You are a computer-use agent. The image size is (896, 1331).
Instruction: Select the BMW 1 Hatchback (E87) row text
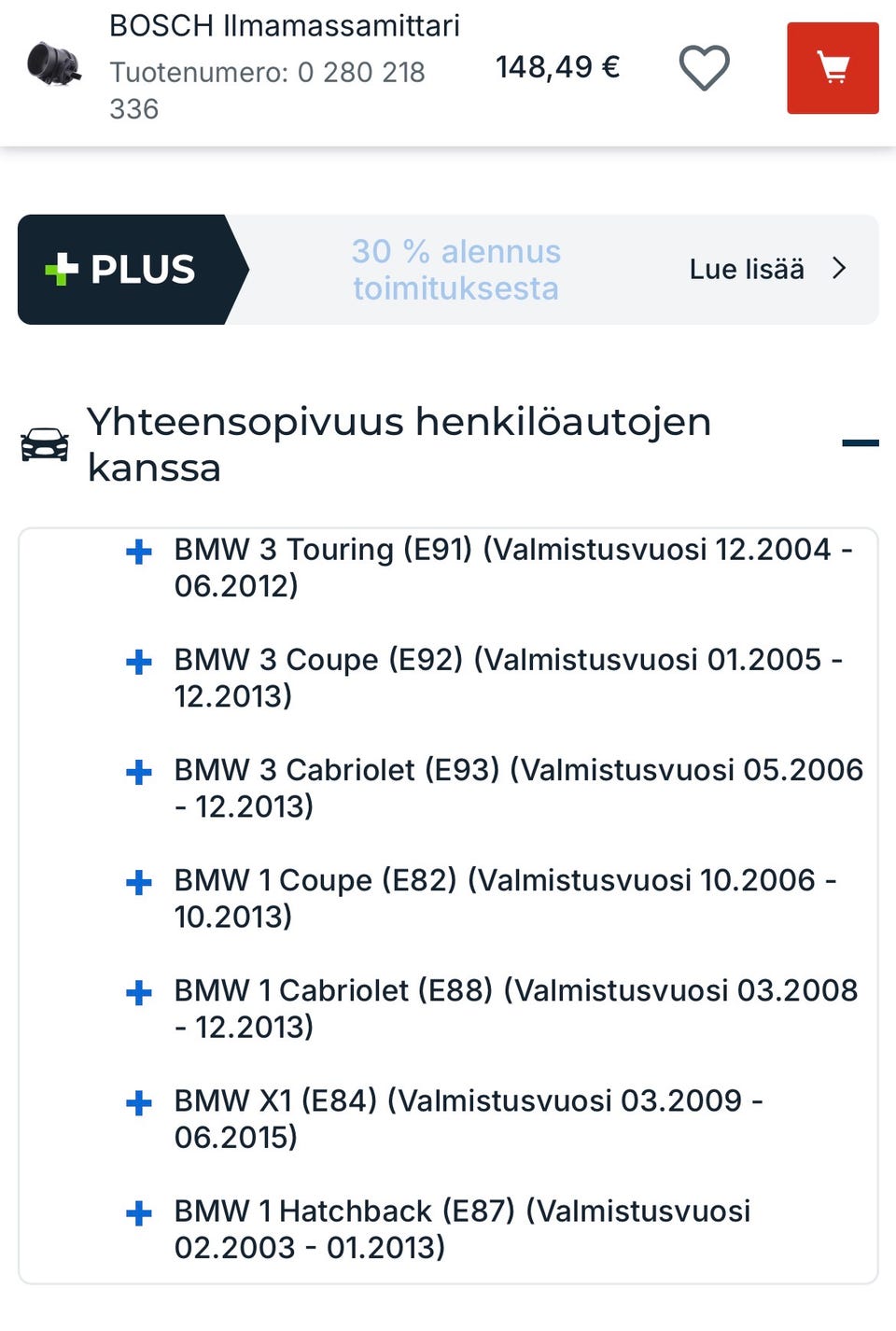point(462,1228)
